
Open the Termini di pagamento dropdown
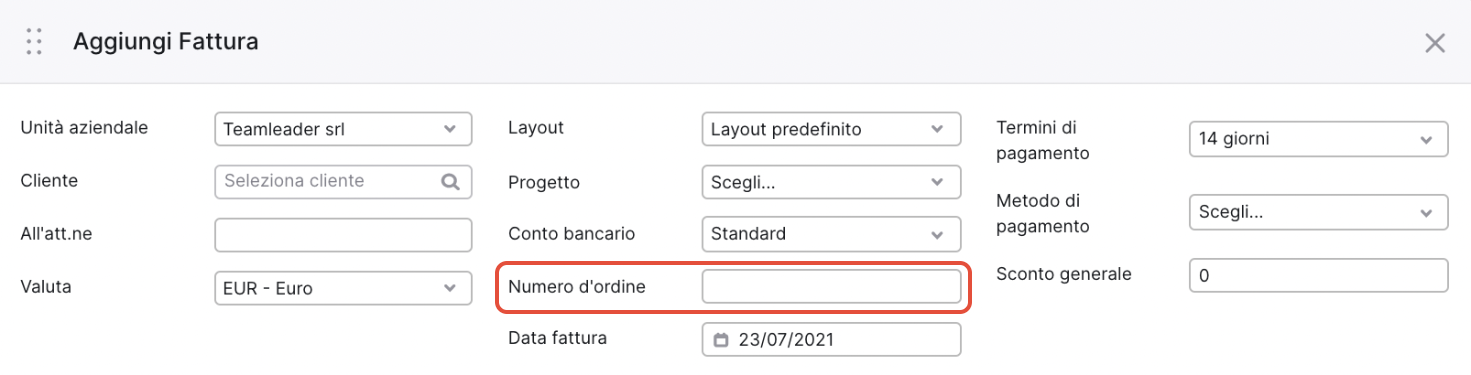[1319, 139]
